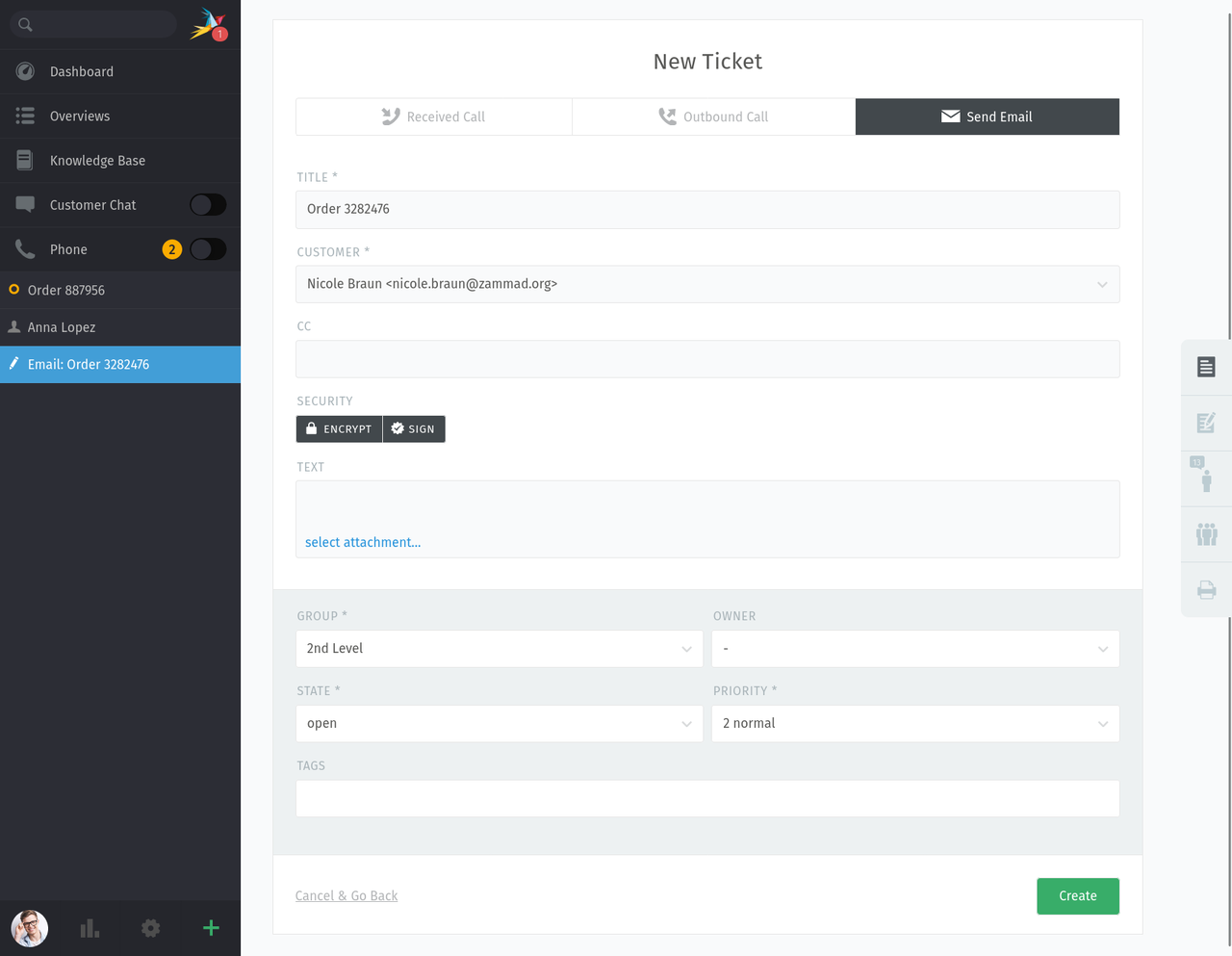The image size is (1232, 956).
Task: Switch to the Outbound Call tab
Action: 713,116
